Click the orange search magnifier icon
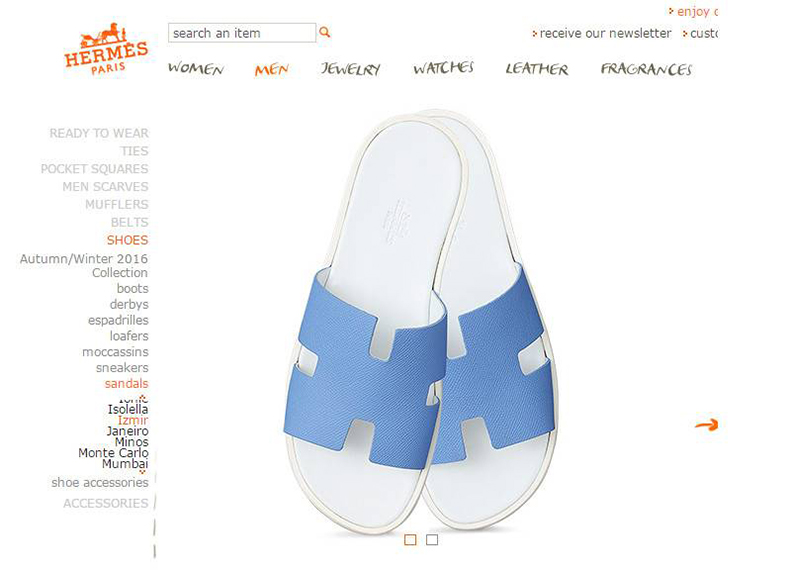Viewport: 792px width, 570px height. tap(325, 32)
